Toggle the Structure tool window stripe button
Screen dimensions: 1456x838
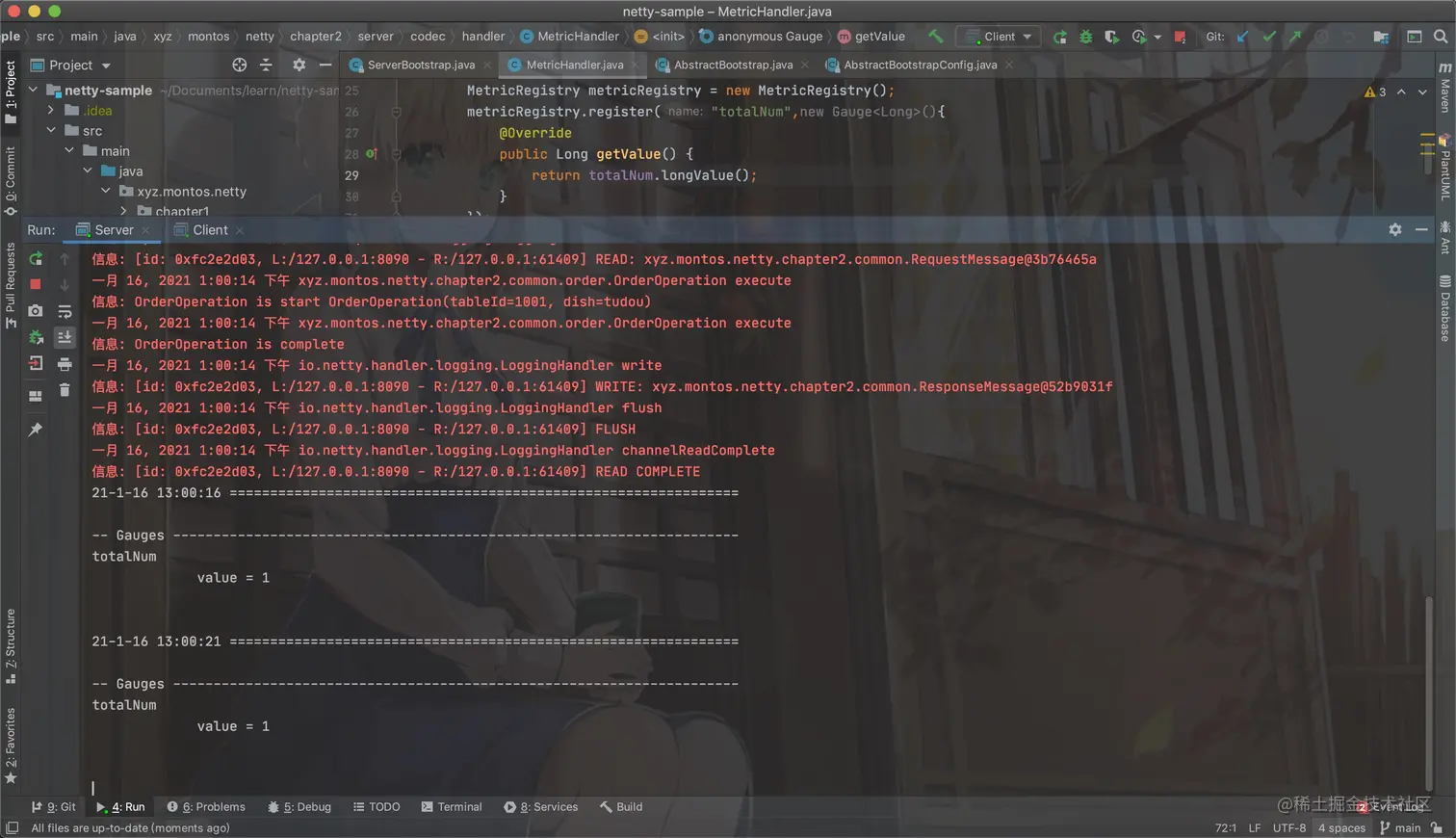coord(11,646)
